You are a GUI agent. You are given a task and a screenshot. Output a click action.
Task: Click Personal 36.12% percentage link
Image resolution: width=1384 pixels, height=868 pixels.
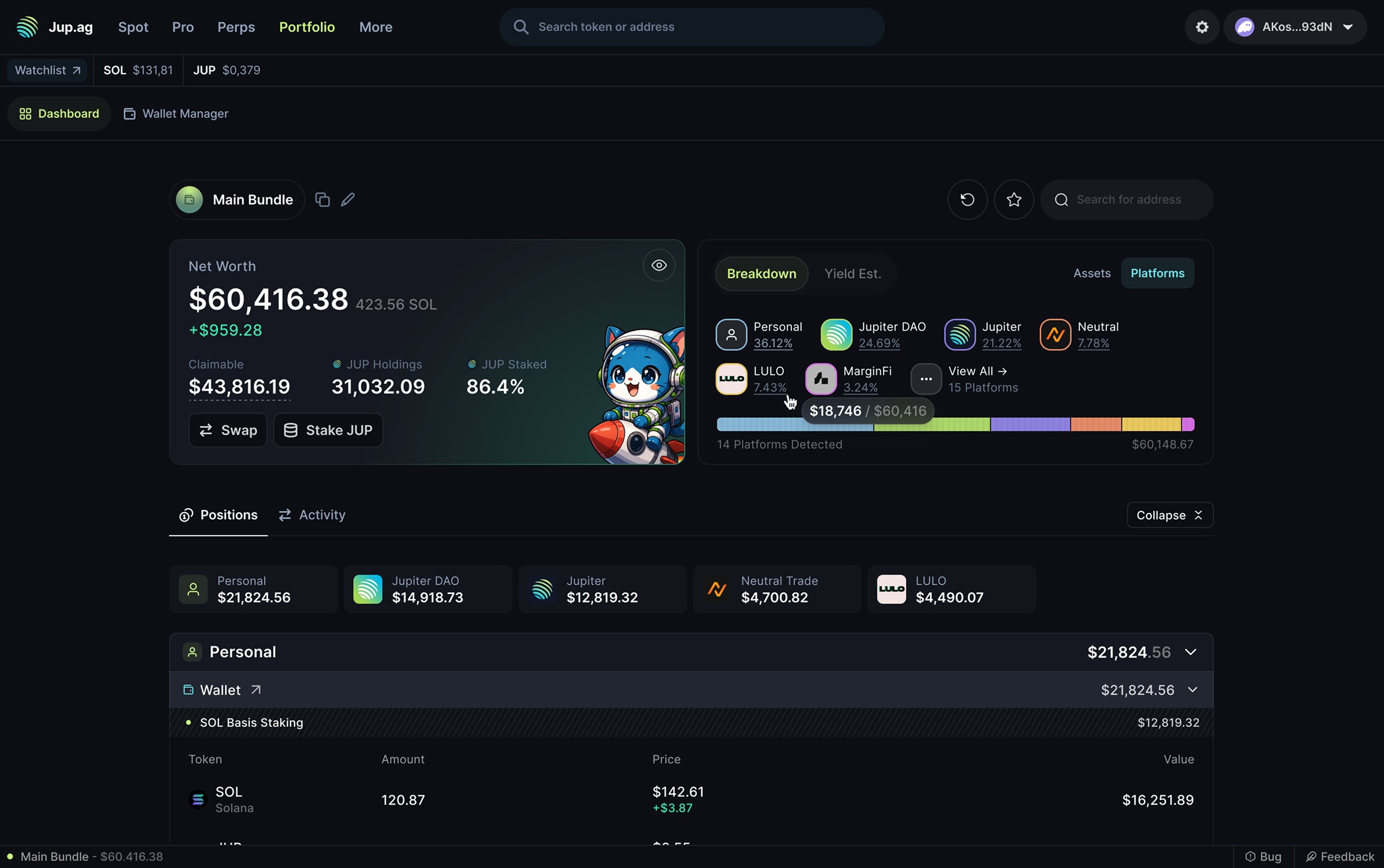tap(773, 343)
